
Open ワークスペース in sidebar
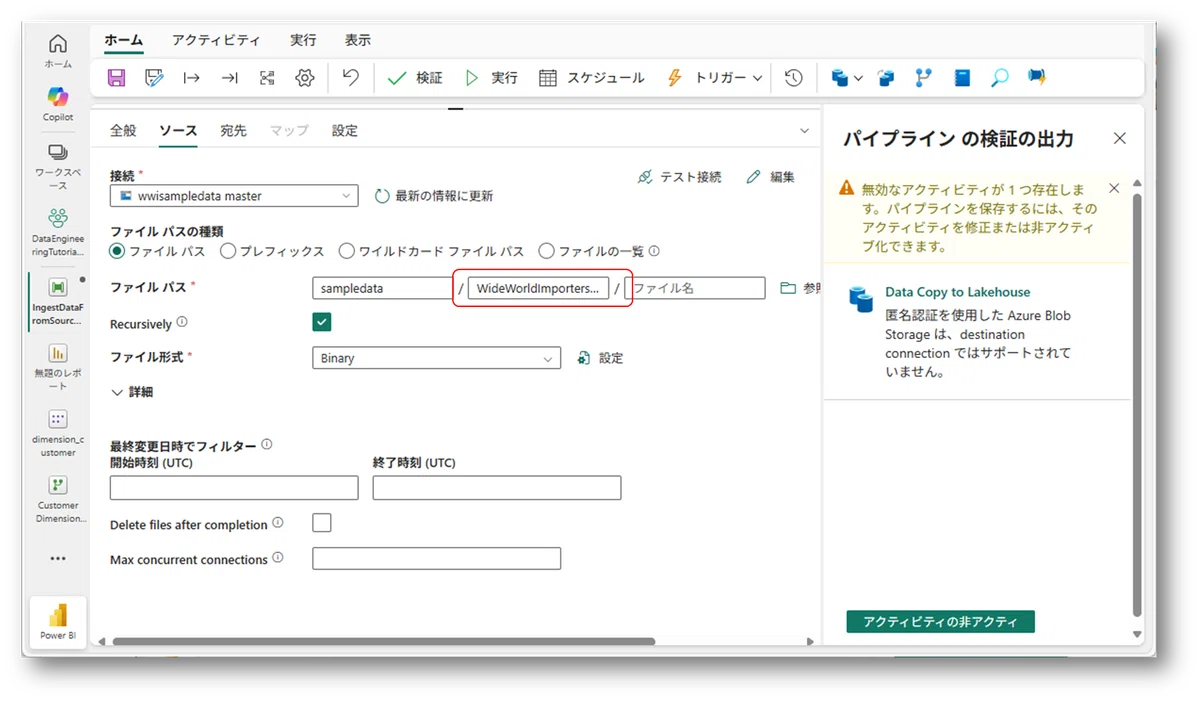pos(58,167)
